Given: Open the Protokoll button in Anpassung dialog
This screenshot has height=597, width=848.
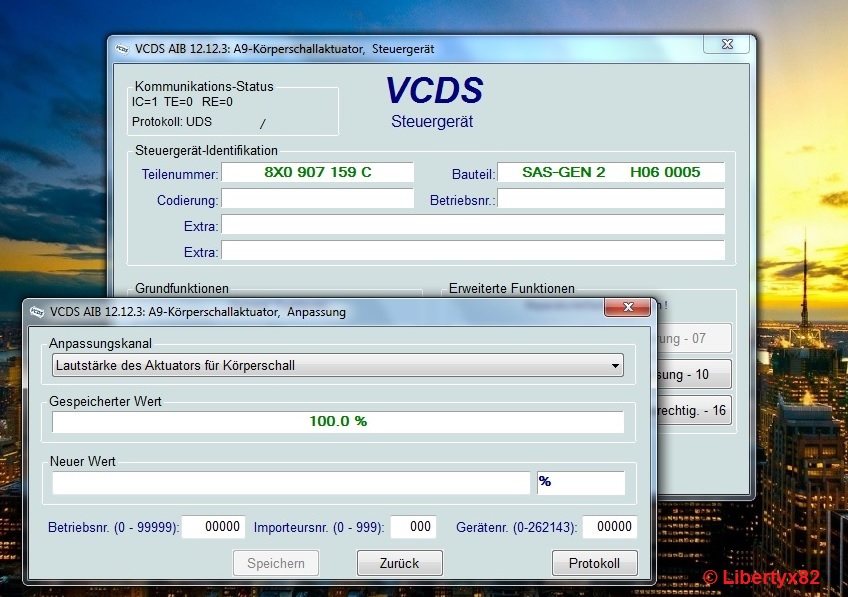Looking at the screenshot, I should tap(594, 563).
